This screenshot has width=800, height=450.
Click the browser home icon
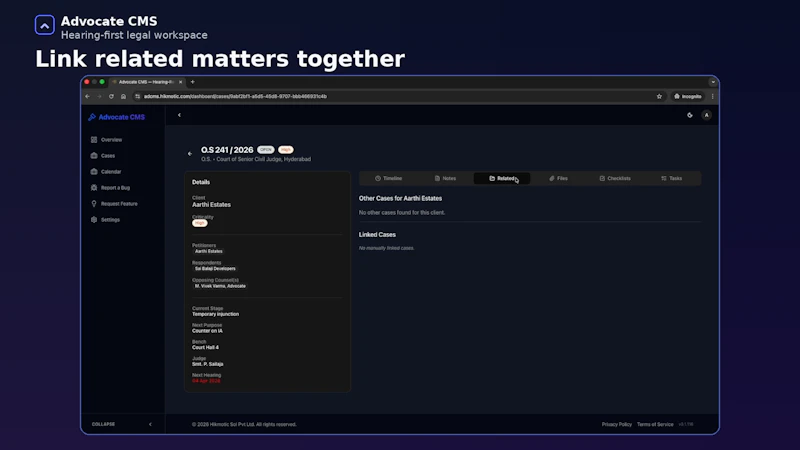[x=123, y=96]
